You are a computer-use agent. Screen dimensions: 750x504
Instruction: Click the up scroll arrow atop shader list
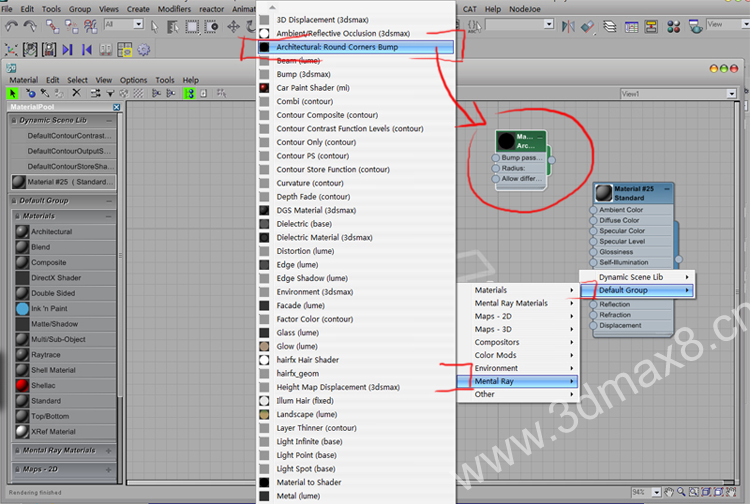coord(272,7)
